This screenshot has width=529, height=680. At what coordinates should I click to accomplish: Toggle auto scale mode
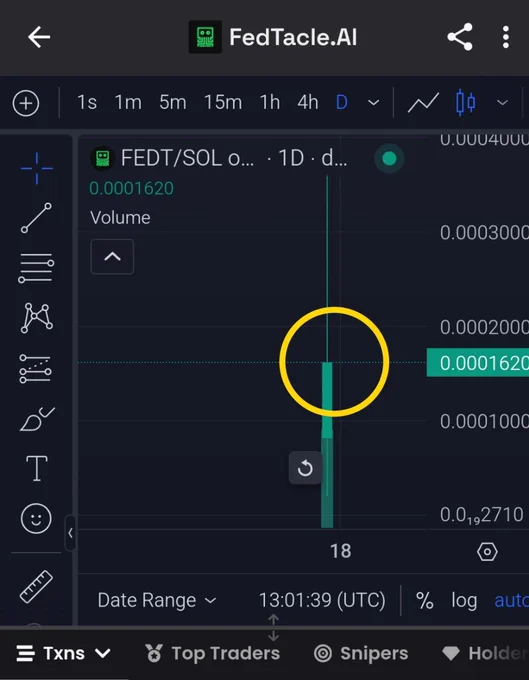click(511, 601)
